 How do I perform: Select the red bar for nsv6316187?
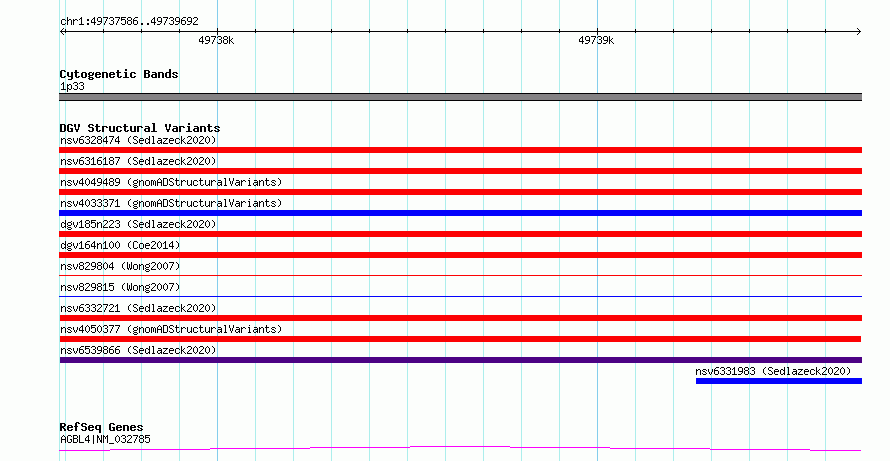point(460,171)
